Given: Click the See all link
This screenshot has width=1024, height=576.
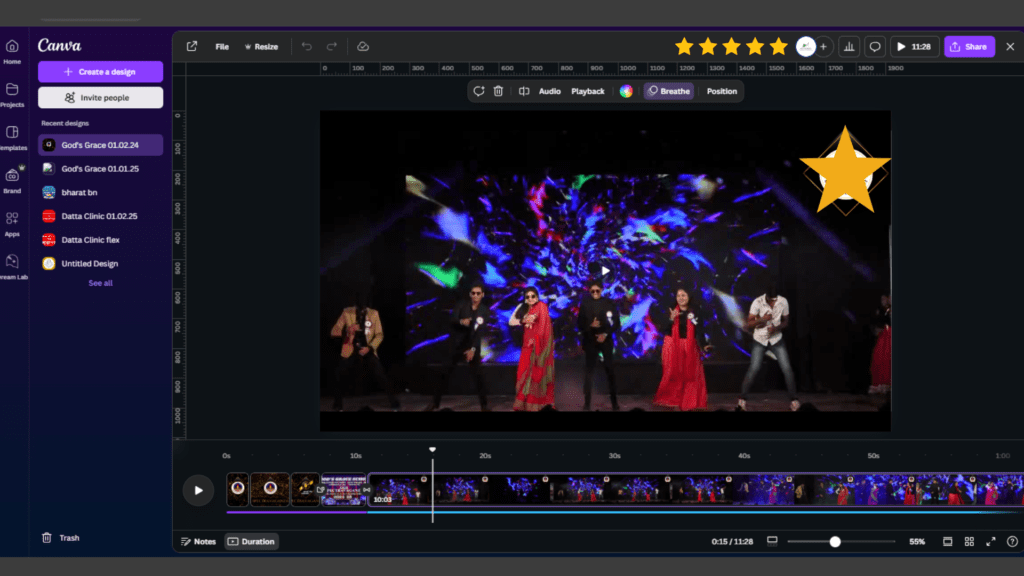Looking at the screenshot, I should pyautogui.click(x=100, y=283).
